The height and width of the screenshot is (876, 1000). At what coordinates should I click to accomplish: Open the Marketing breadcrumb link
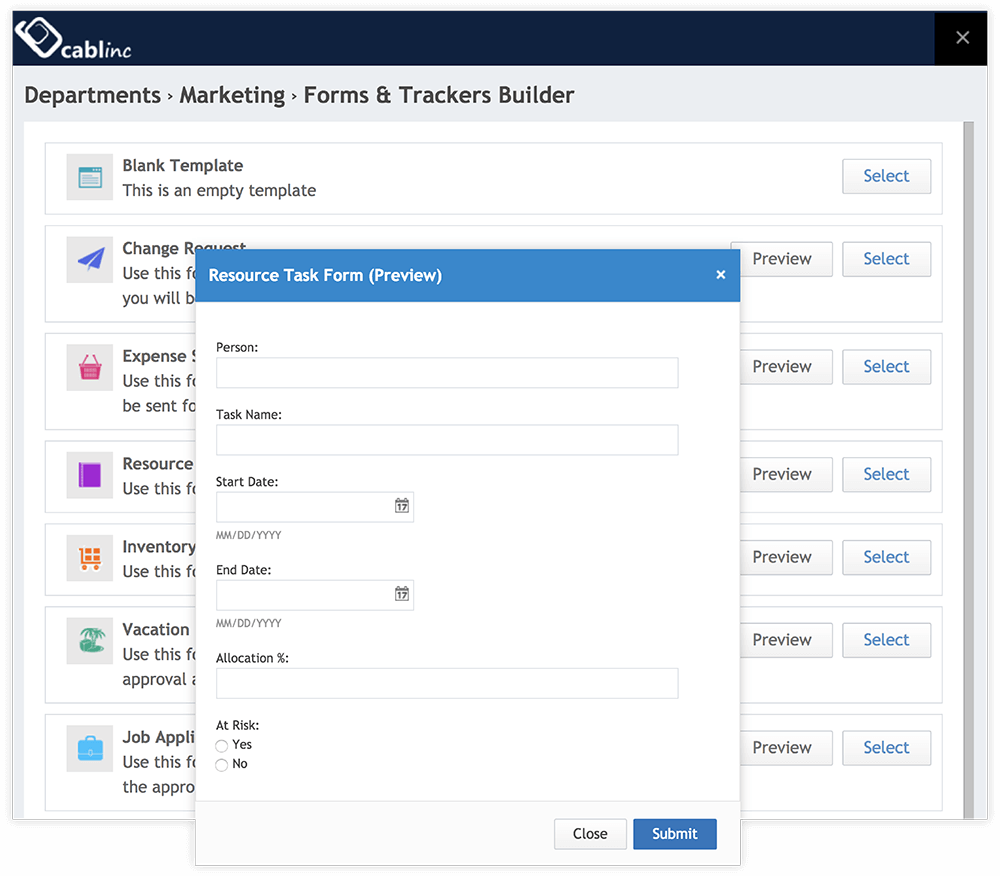click(232, 95)
